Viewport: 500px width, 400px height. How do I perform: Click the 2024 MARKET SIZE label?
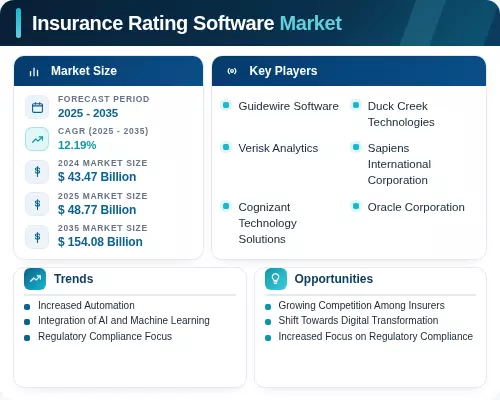point(103,163)
